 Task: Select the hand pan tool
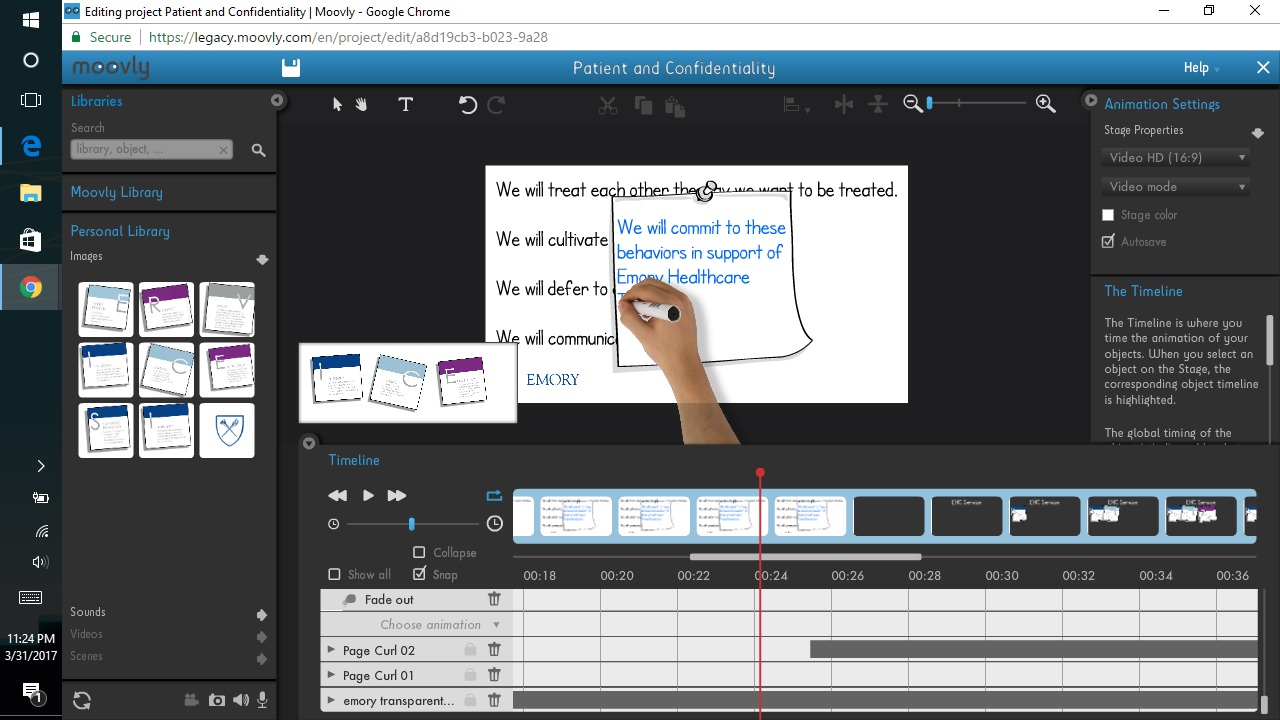[361, 104]
